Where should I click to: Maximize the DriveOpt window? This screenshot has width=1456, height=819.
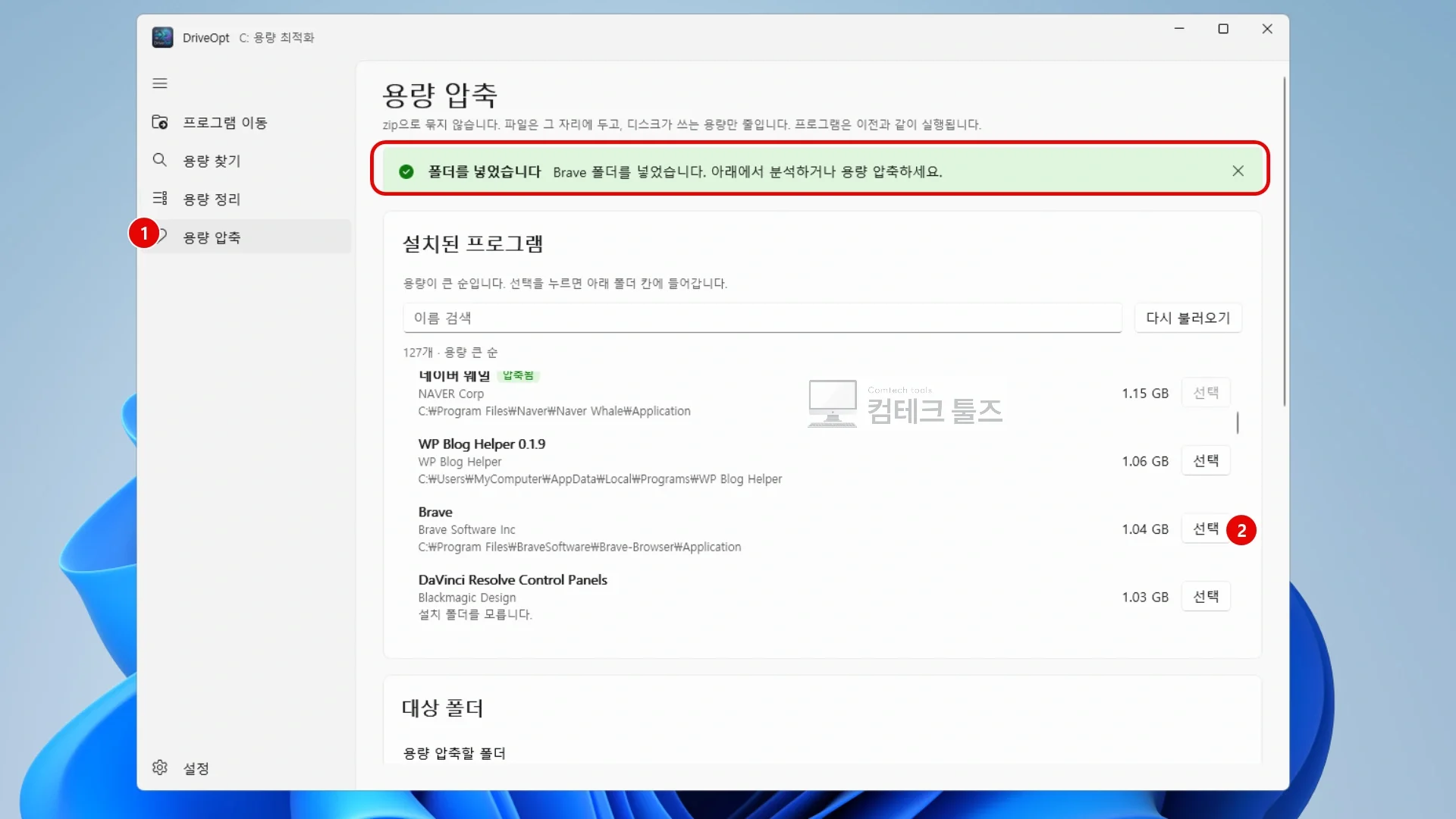pyautogui.click(x=1223, y=29)
